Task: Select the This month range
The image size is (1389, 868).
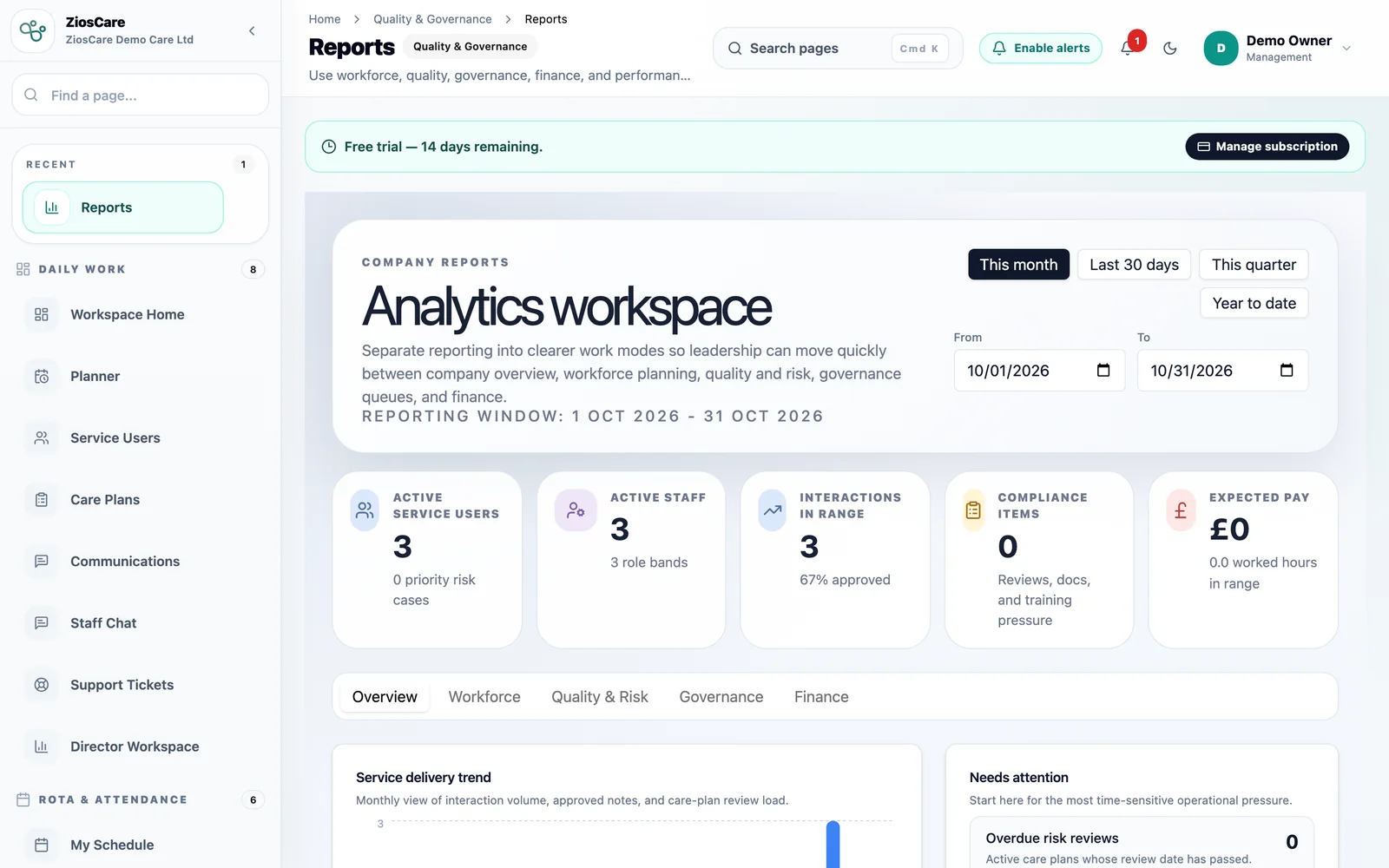Action: pyautogui.click(x=1018, y=265)
